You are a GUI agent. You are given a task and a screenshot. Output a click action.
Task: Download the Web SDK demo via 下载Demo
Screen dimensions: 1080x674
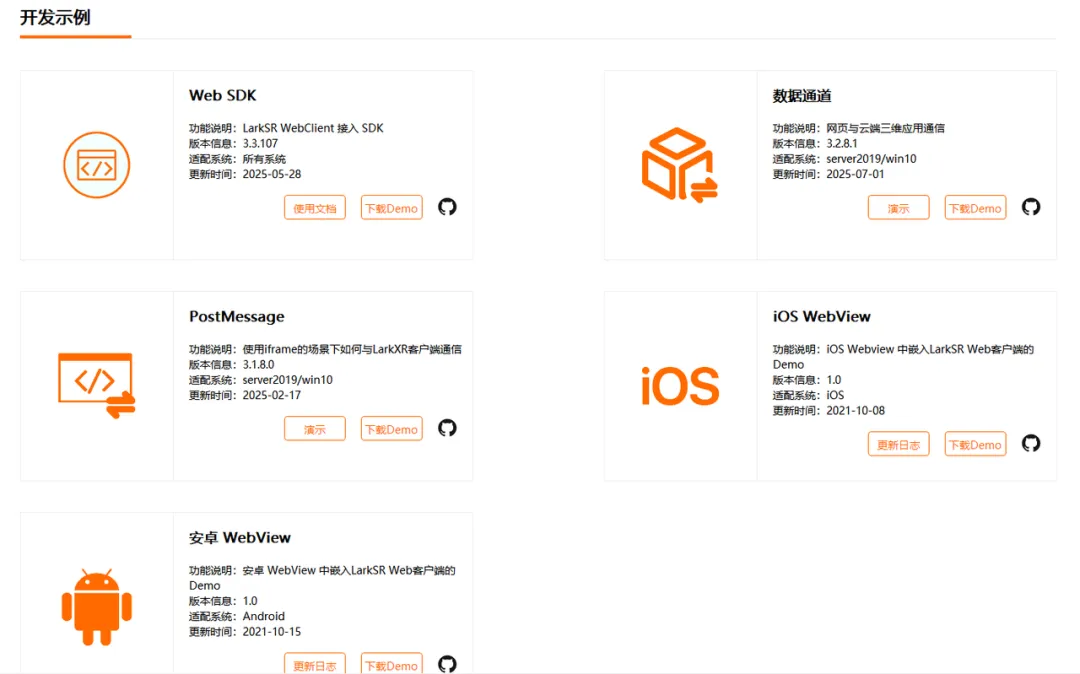click(x=391, y=208)
